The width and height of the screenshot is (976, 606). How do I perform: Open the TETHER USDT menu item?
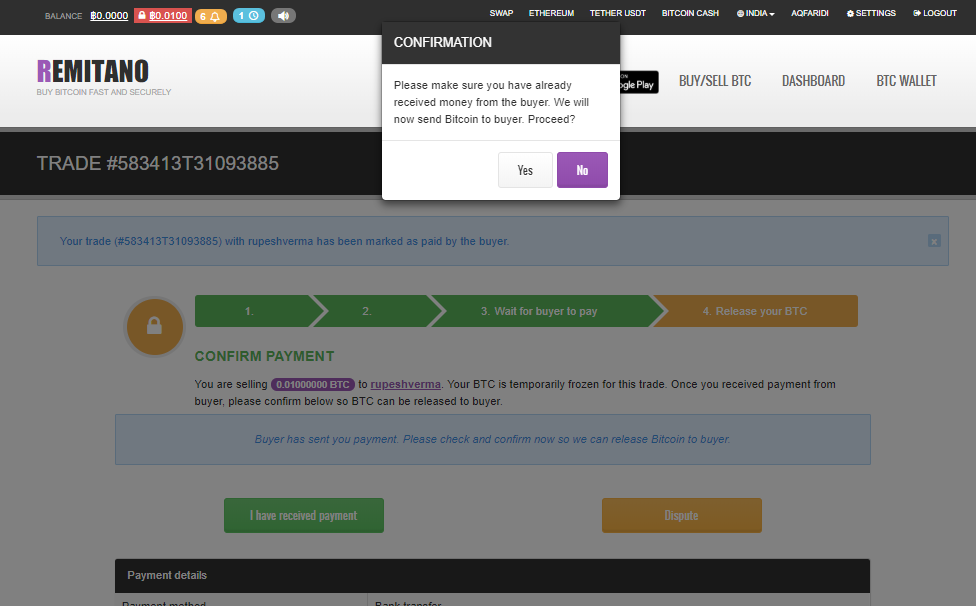pyautogui.click(x=617, y=13)
